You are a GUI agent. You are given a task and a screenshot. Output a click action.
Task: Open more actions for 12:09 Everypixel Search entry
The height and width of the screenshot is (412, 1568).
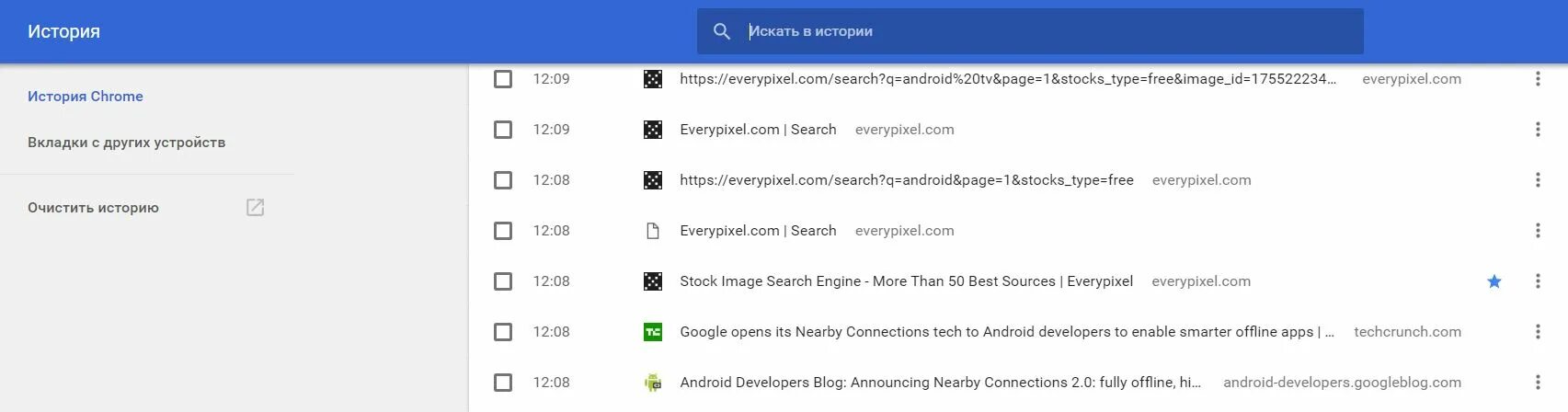pos(1538,130)
